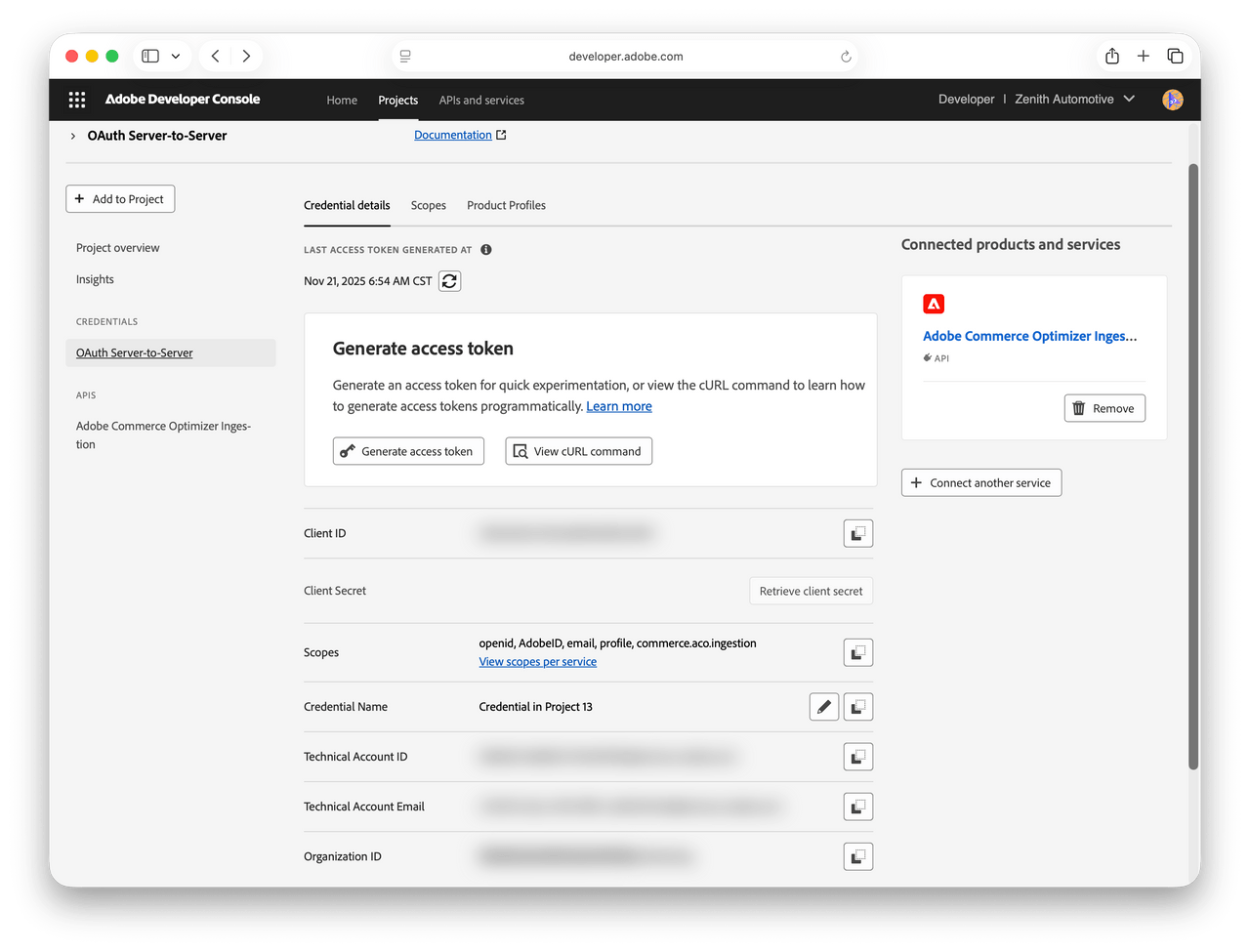Image resolution: width=1250 pixels, height=952 pixels.
Task: Click the View scopes per service link
Action: 537,661
